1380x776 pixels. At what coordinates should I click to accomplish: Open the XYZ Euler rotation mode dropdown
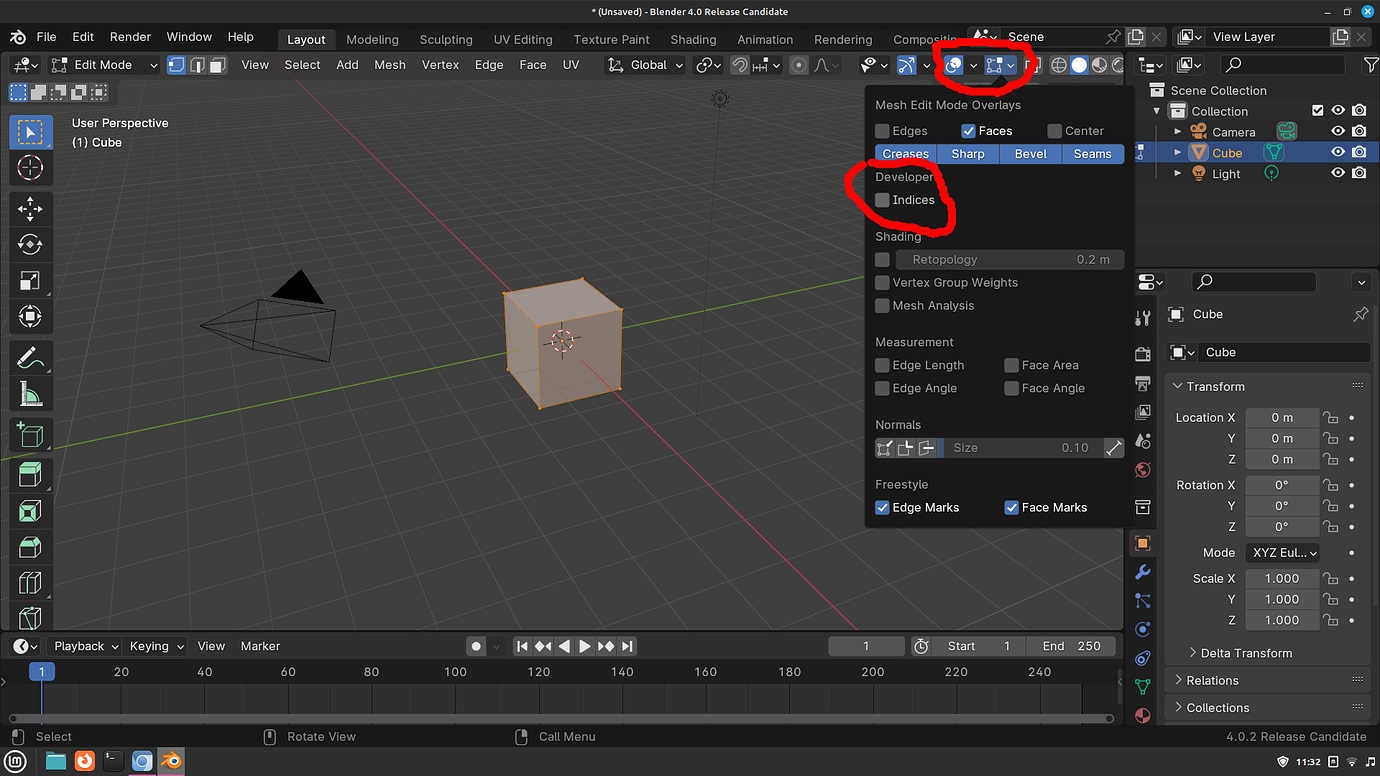coord(1283,553)
